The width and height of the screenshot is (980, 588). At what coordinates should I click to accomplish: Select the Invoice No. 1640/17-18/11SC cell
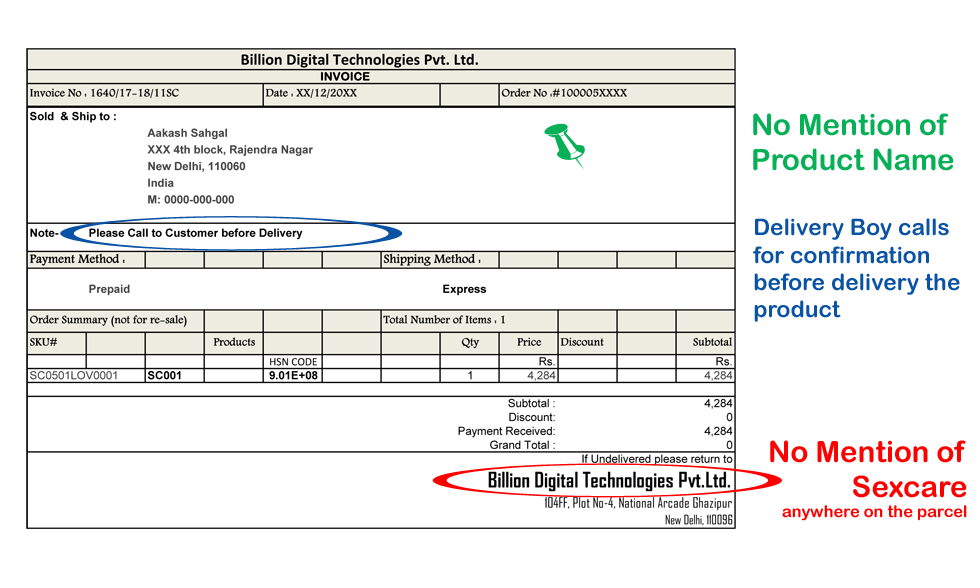point(104,93)
